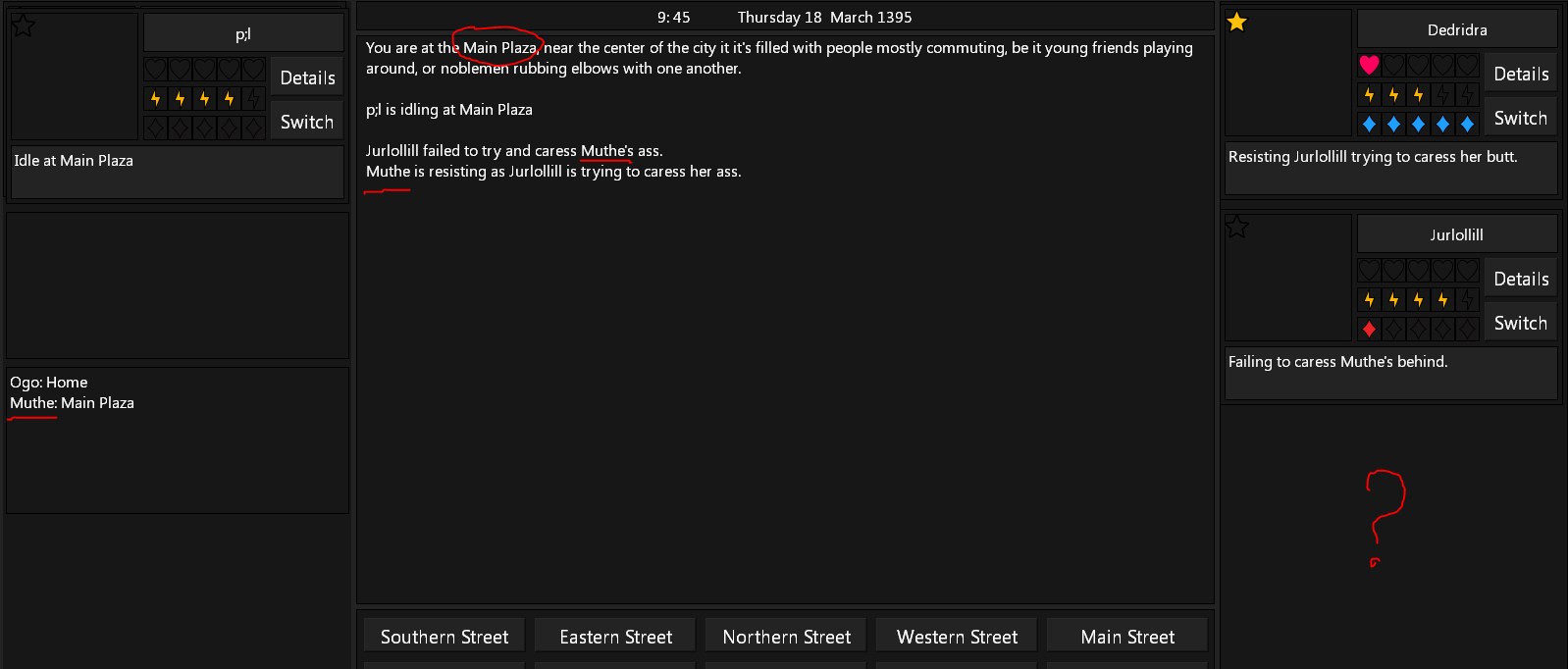The height and width of the screenshot is (669, 1568).
Task: Click Jurlollill's red diamond icon
Action: click(x=1370, y=329)
